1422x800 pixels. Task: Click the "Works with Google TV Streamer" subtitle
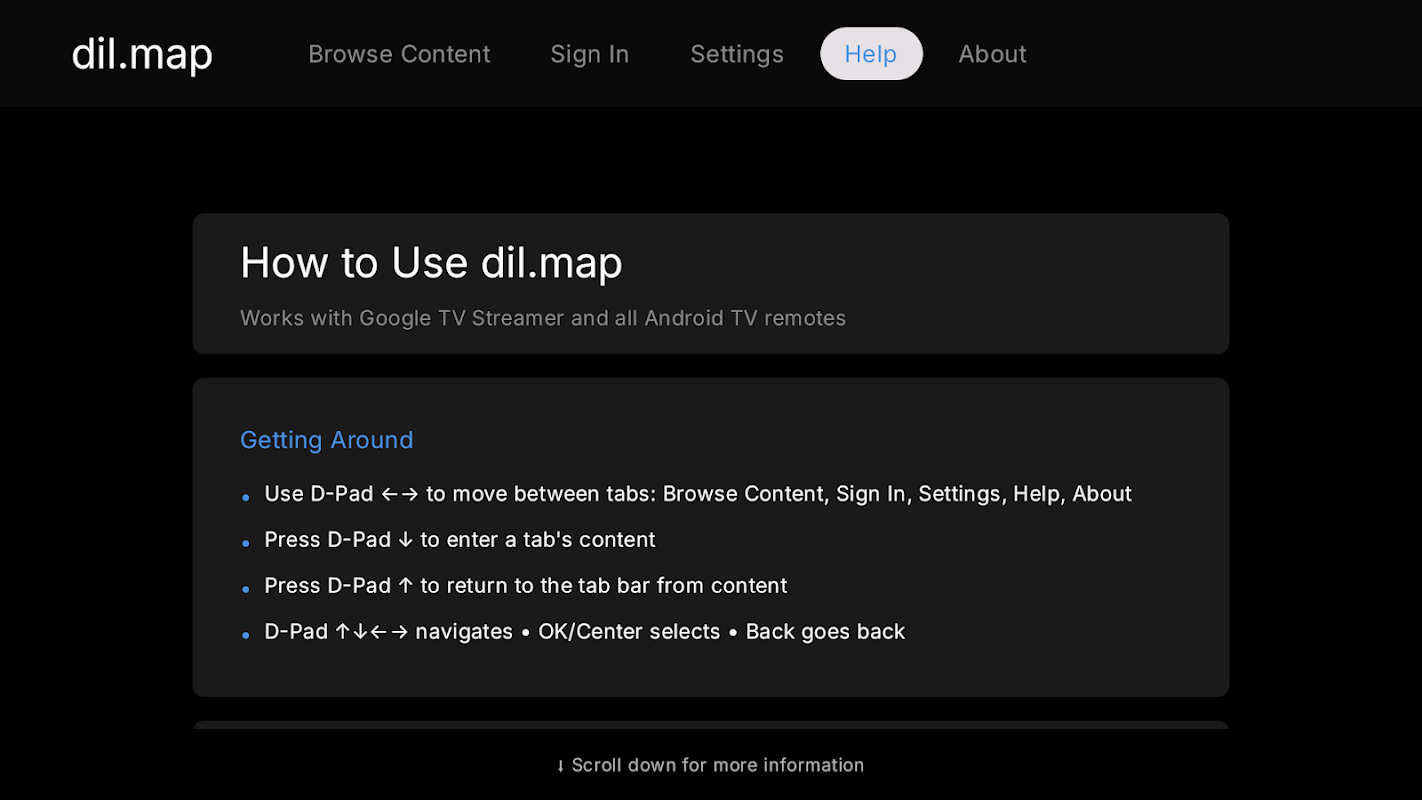point(543,318)
